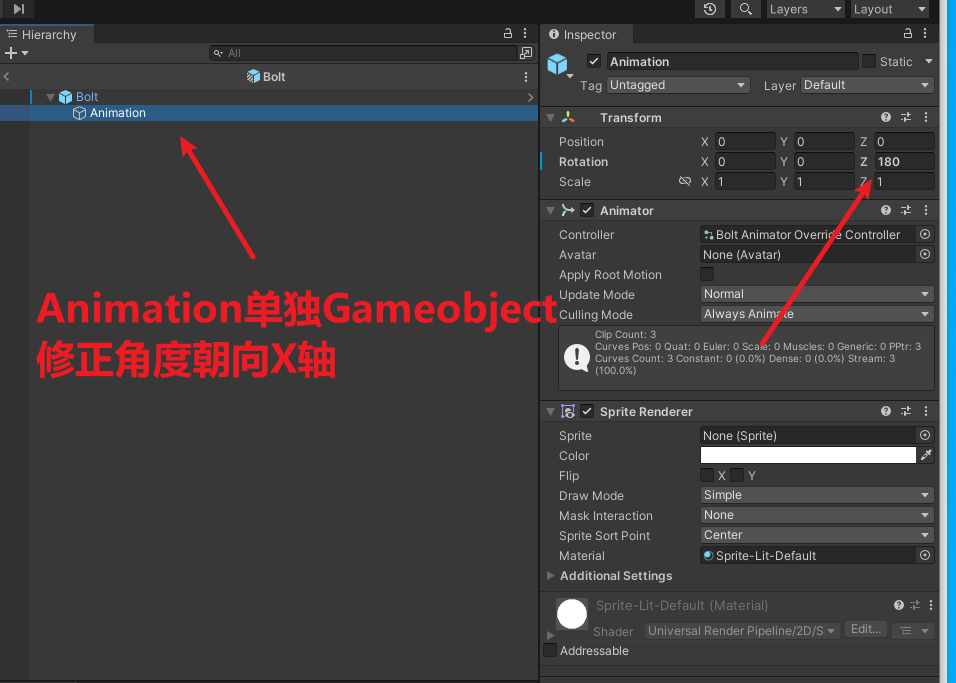Click the white Color swatch field
This screenshot has height=683, width=956.
click(808, 456)
